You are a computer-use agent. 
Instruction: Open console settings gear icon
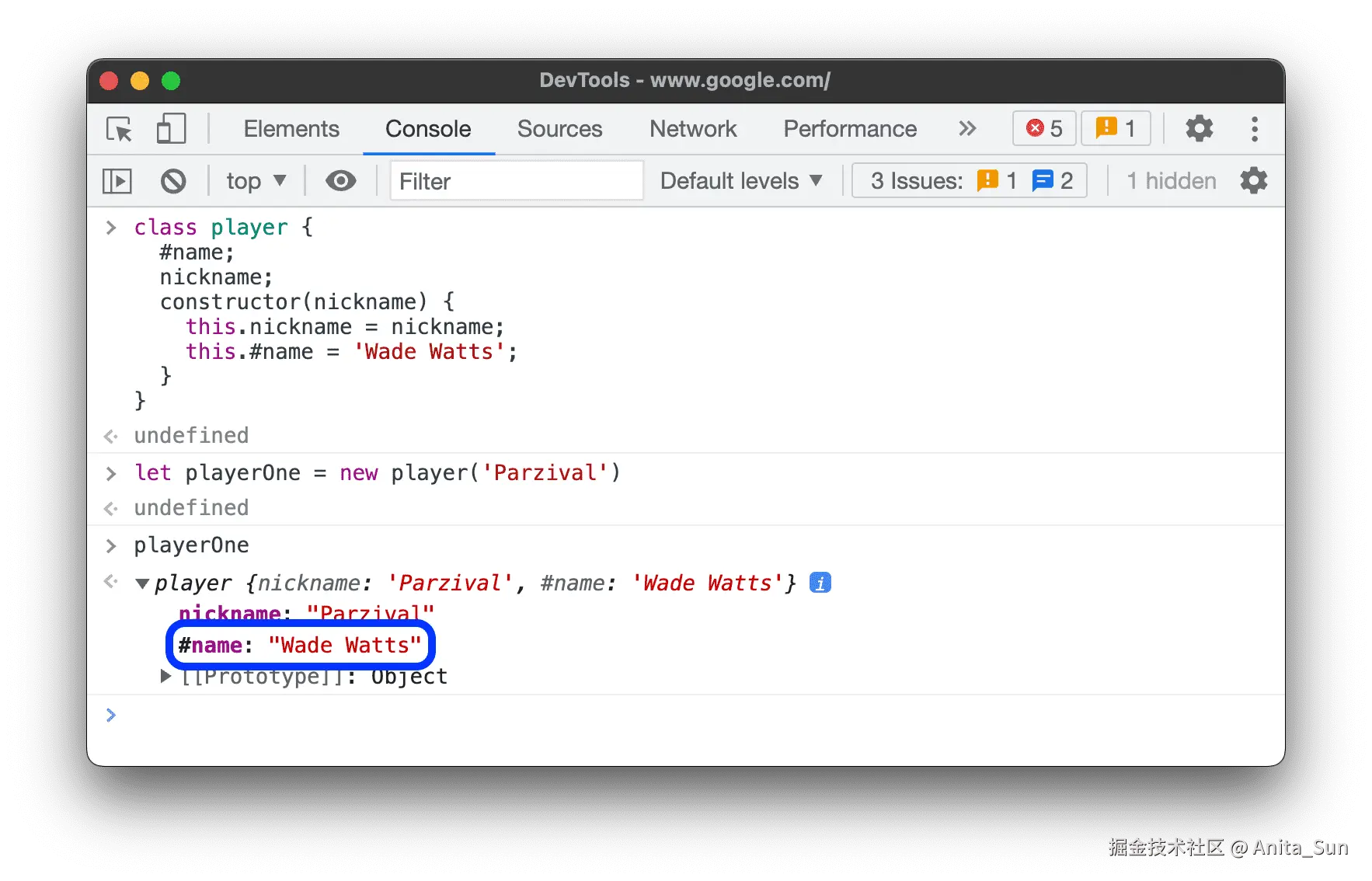(x=1253, y=181)
